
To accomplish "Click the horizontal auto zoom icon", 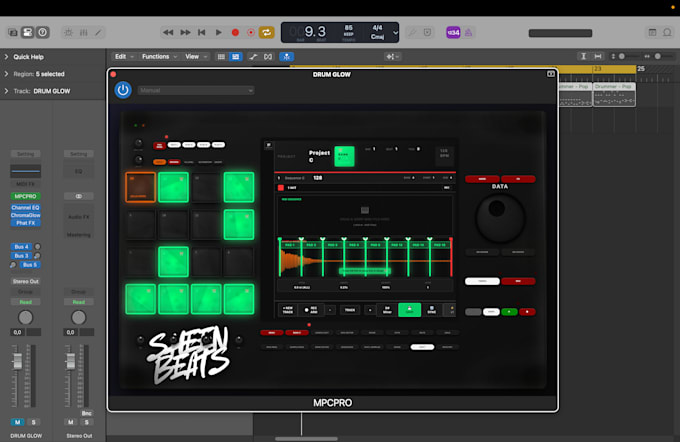I will click(x=598, y=57).
